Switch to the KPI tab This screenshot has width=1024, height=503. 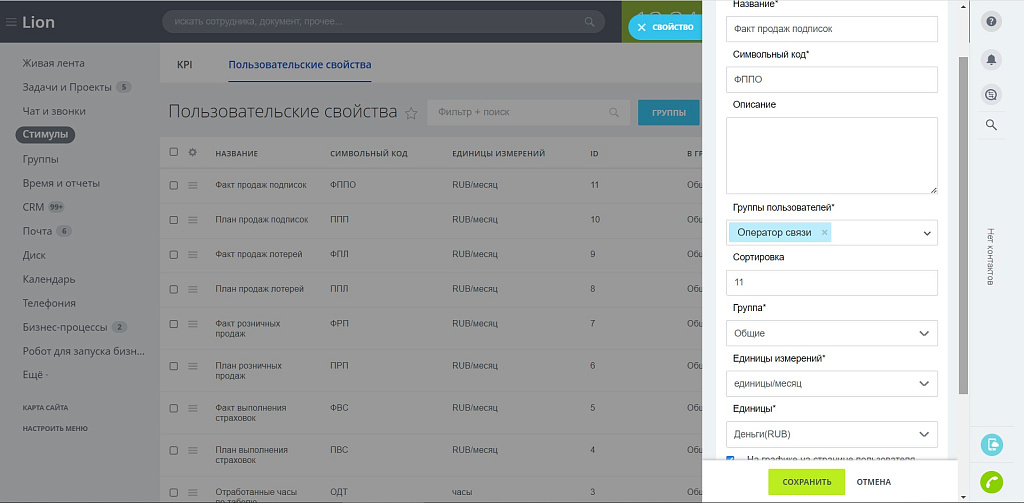184,65
